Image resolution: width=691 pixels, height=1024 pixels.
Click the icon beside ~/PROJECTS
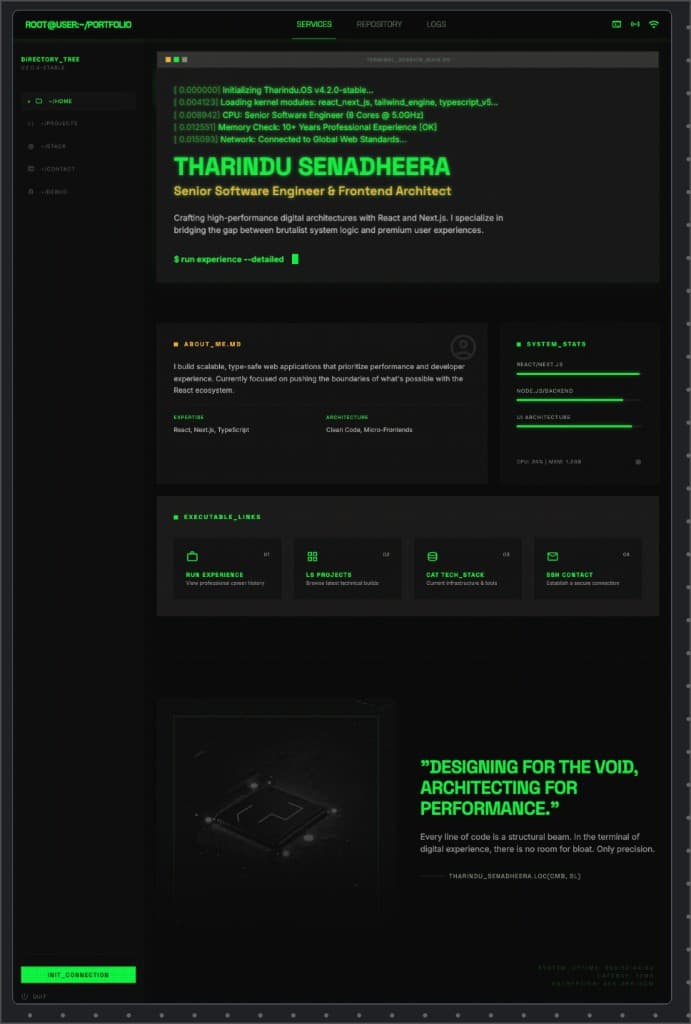click(31, 123)
